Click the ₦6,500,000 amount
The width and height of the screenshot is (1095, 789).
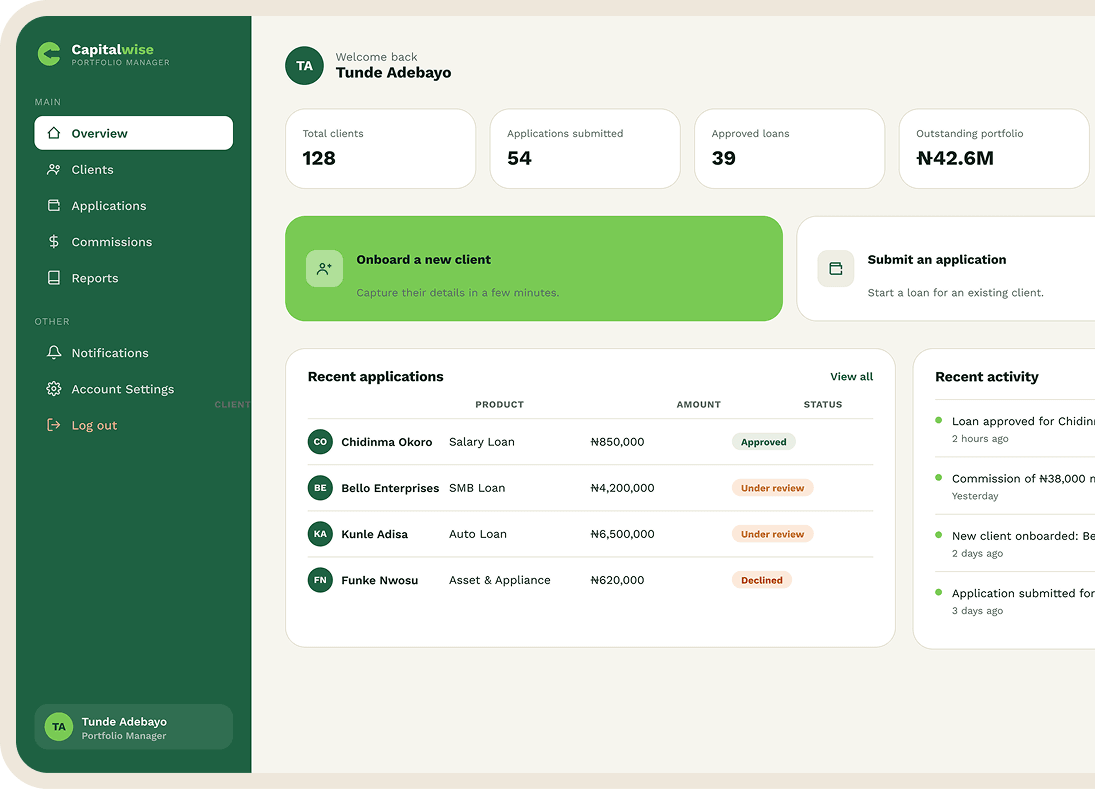(x=622, y=533)
